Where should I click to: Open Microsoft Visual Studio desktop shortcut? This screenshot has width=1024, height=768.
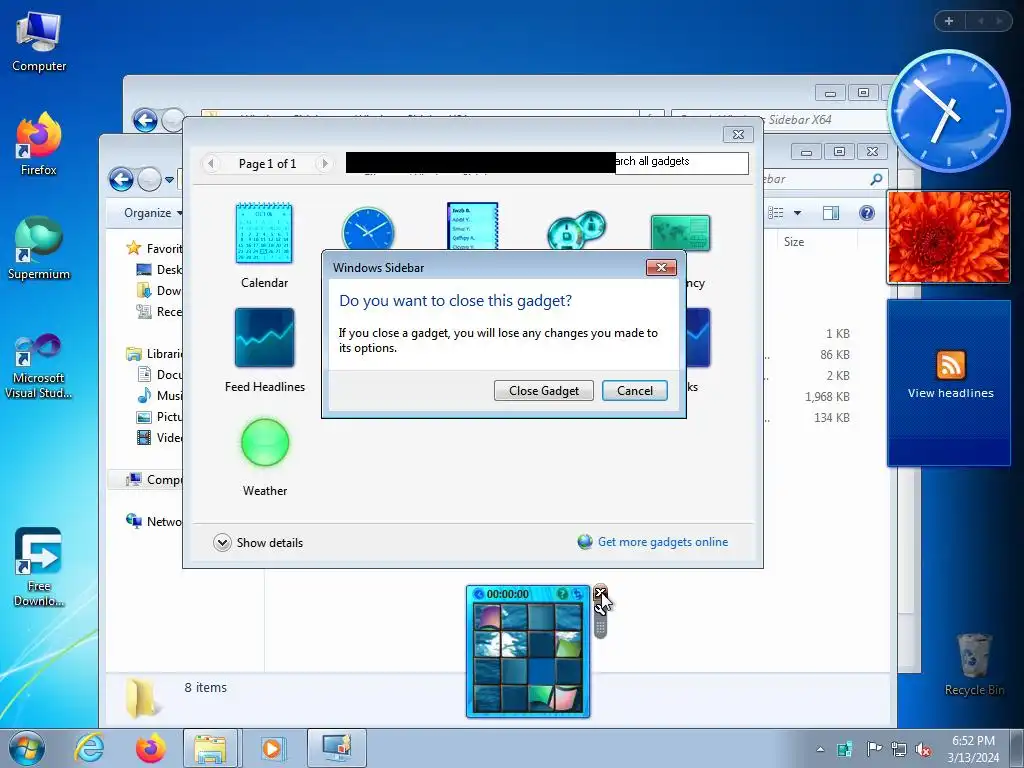[39, 366]
